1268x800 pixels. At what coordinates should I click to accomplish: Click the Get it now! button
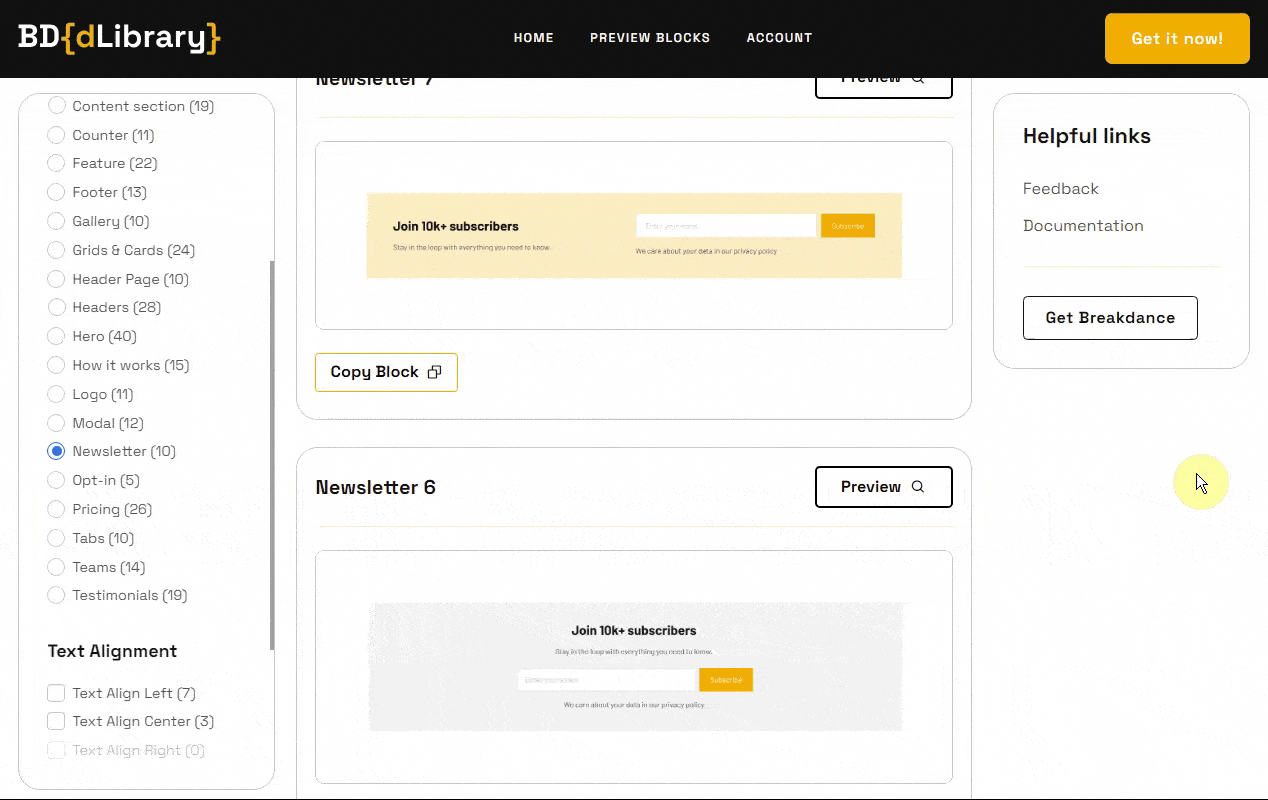coord(1177,39)
